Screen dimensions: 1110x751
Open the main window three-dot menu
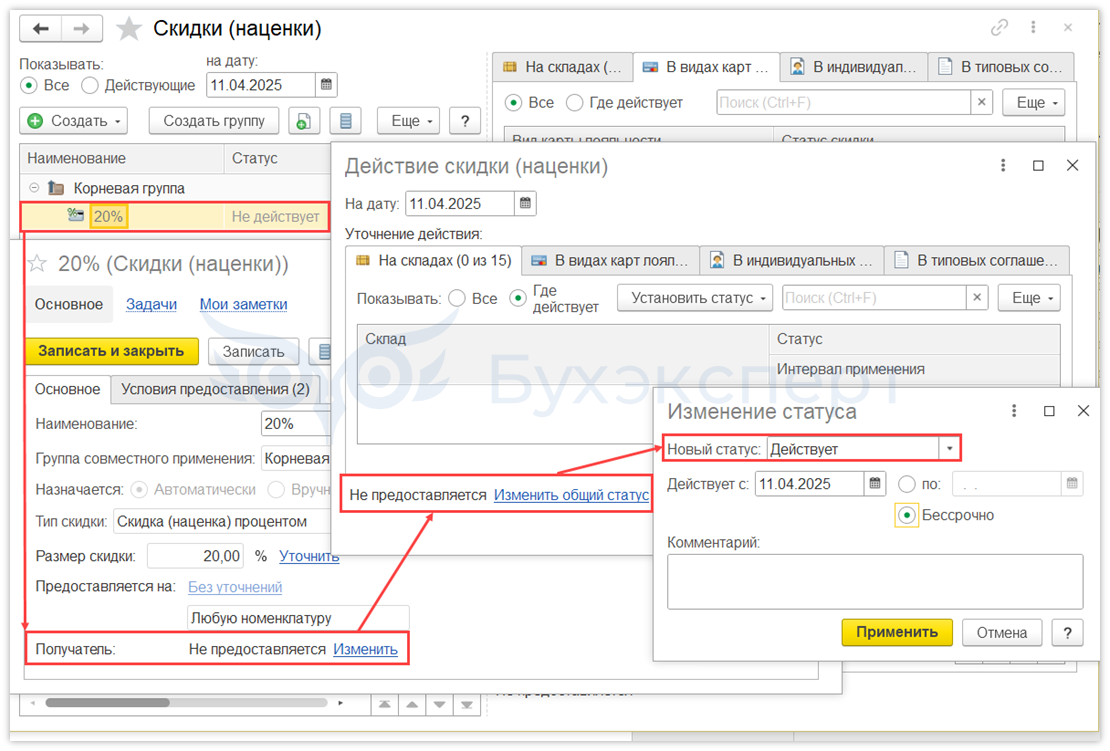1033,28
